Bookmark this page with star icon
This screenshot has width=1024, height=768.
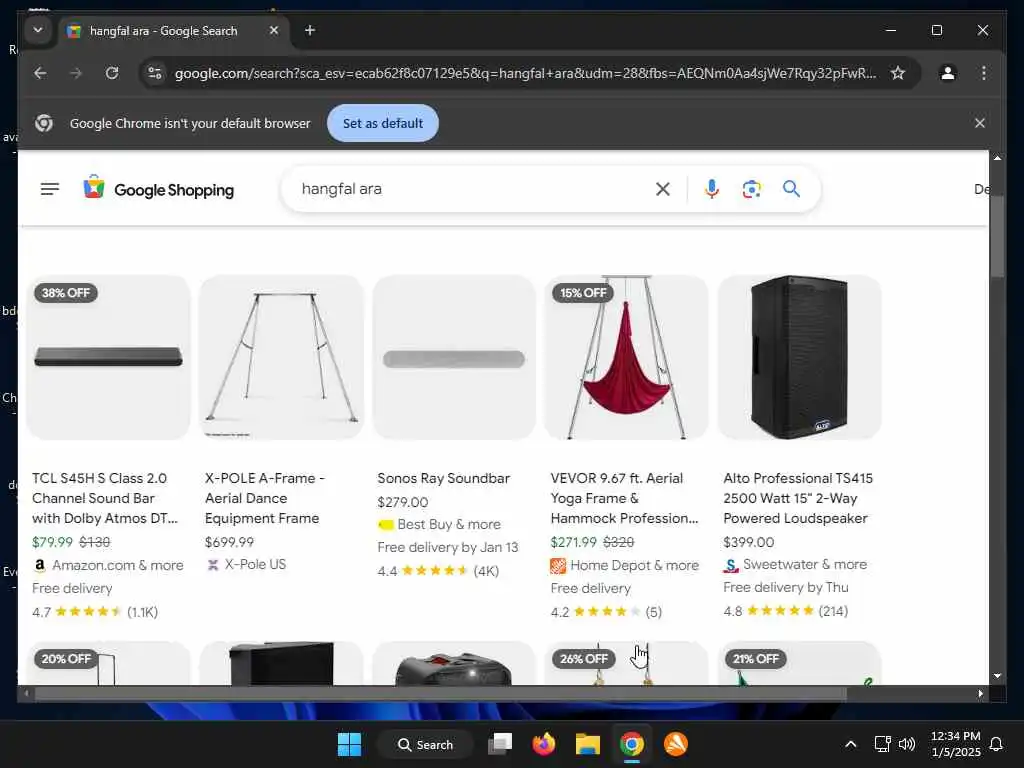point(898,73)
